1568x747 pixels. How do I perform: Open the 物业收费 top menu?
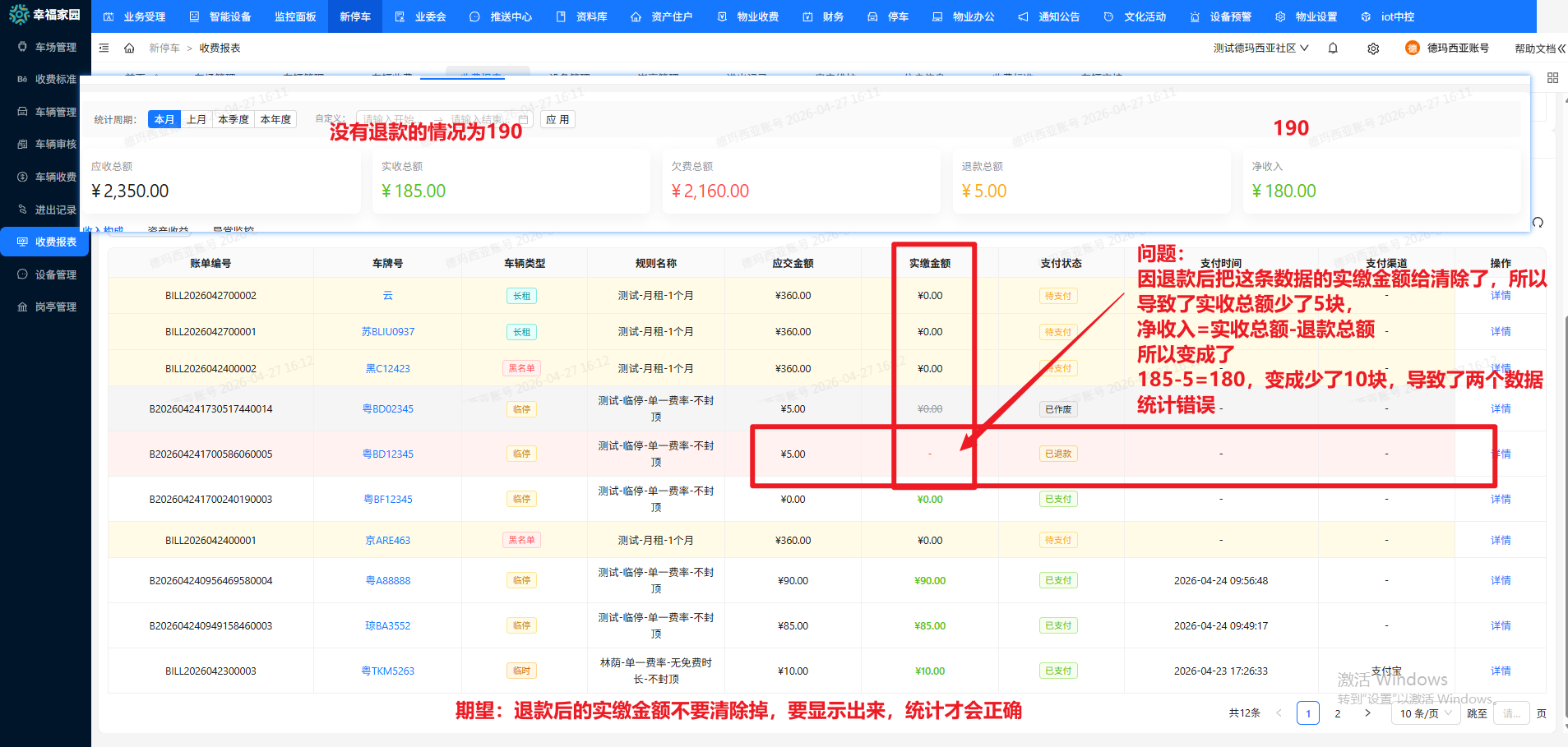click(748, 16)
